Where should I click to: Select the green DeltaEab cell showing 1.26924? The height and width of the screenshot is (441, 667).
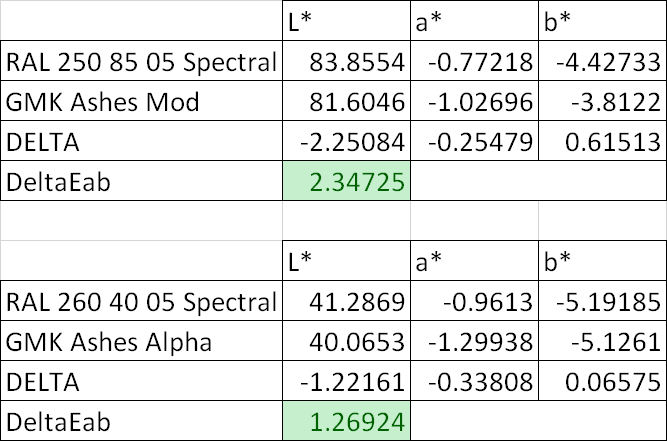pos(344,421)
